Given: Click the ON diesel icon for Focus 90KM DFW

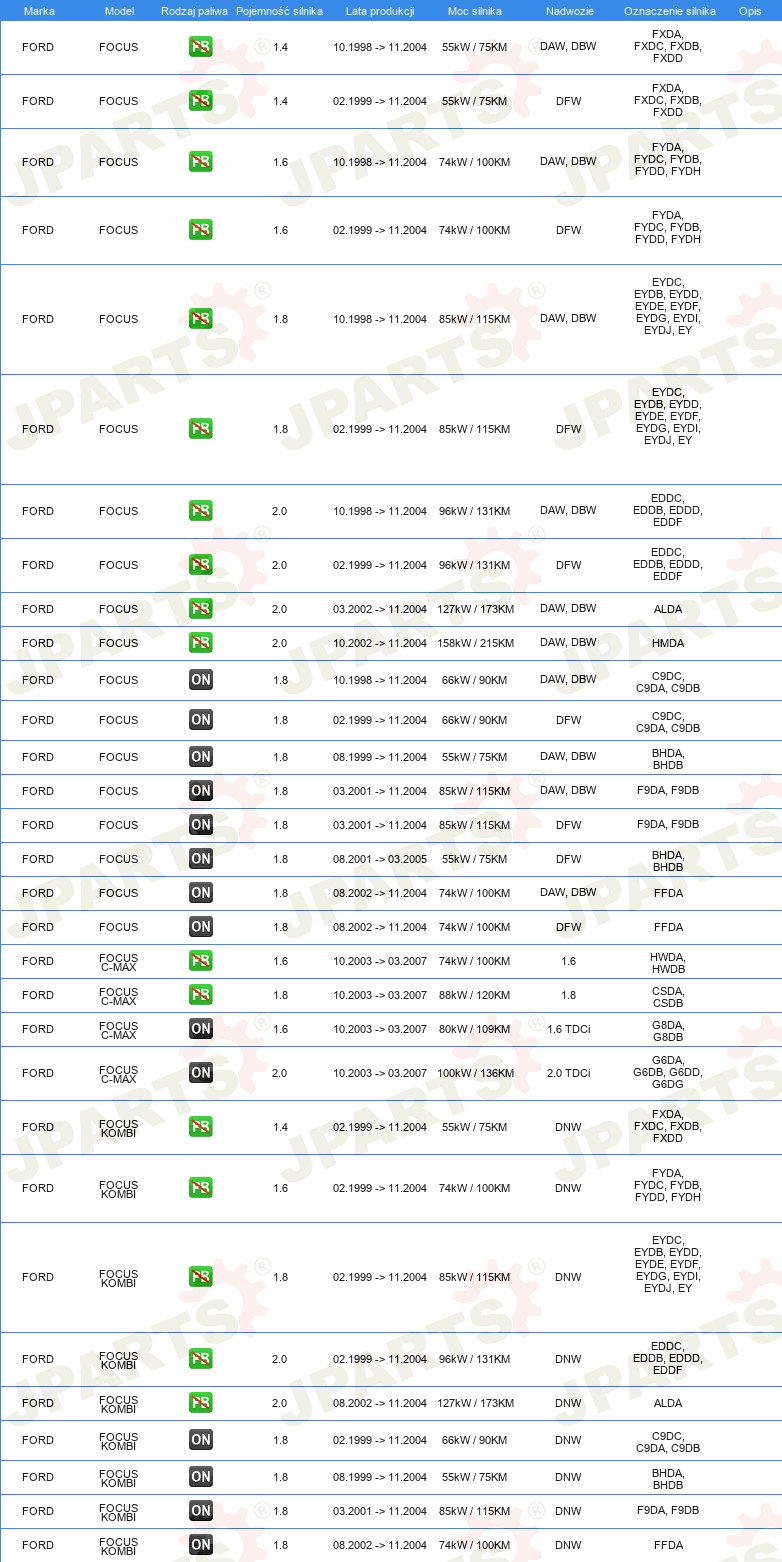Looking at the screenshot, I should pos(201,720).
